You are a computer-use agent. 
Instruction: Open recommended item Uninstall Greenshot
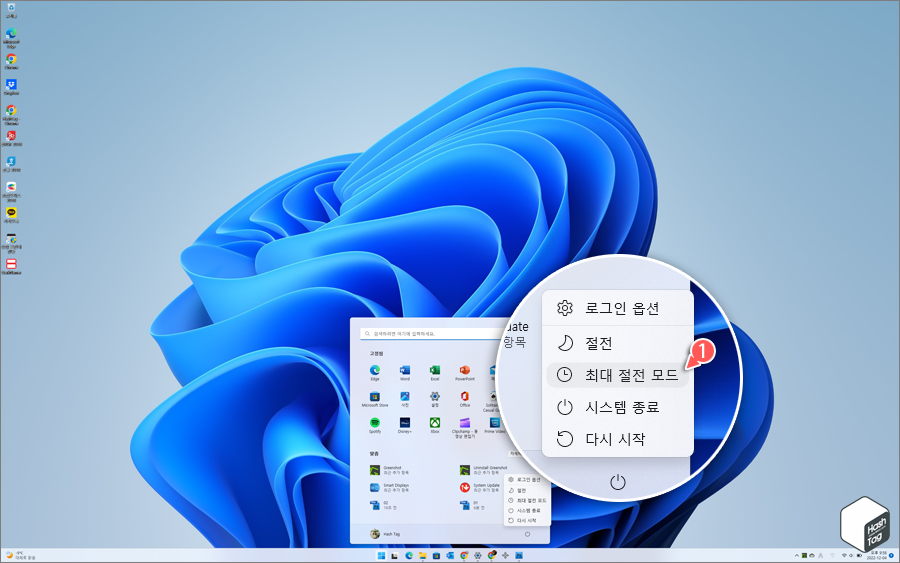(x=483, y=470)
